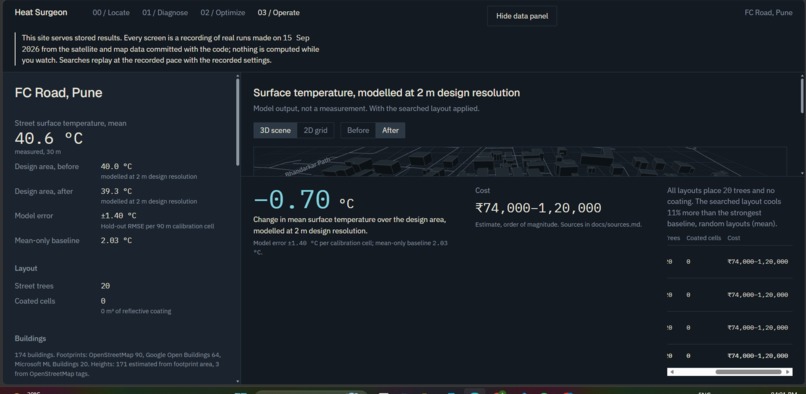Screen dimensions: 806x394
Task: Click the large −0.70 °C change figure
Action: click(x=304, y=200)
